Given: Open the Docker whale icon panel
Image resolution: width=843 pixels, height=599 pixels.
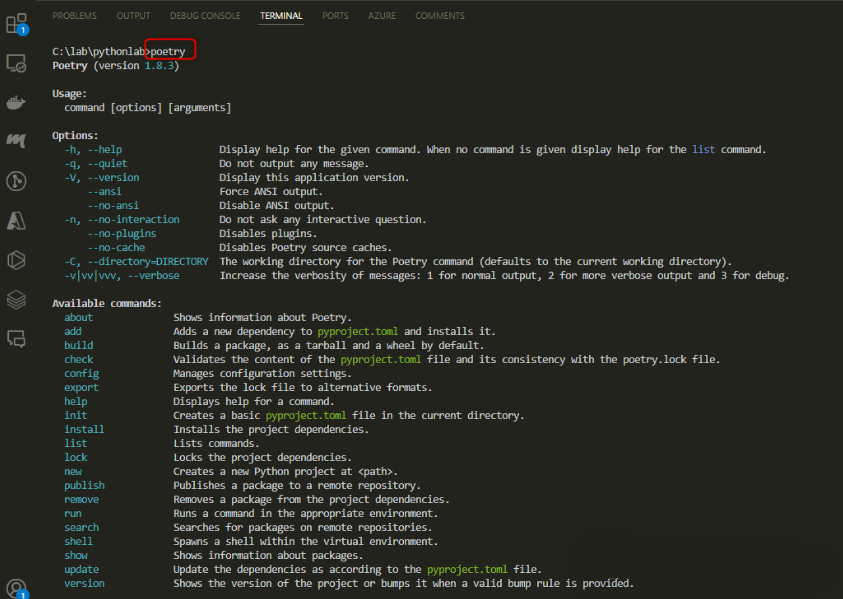Looking at the screenshot, I should (16, 102).
